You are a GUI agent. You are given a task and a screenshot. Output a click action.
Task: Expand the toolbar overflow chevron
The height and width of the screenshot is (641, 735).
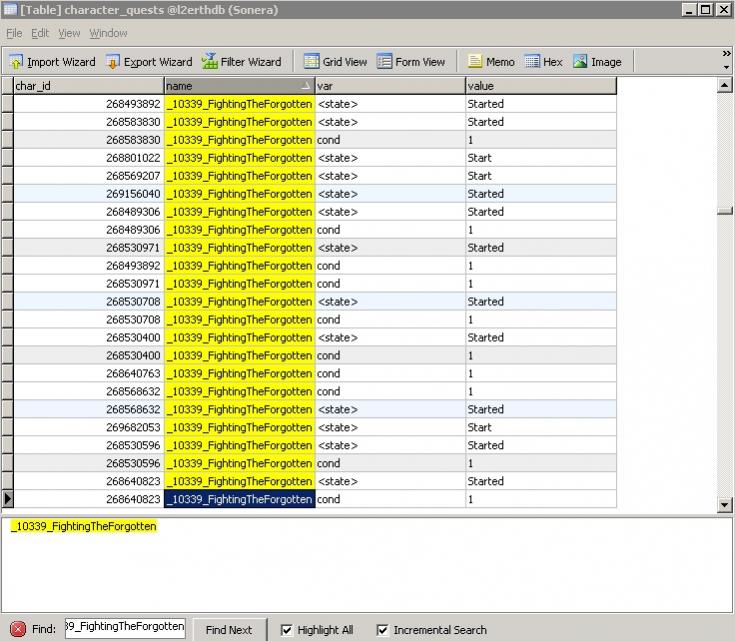[x=726, y=54]
